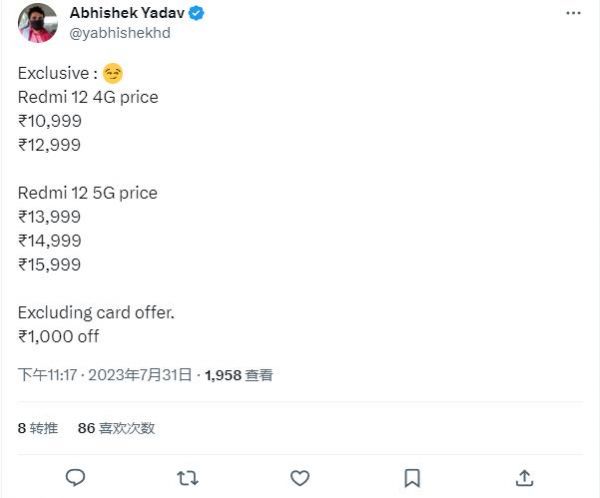
Task: View the 1,958 查看 view count
Action: click(239, 376)
